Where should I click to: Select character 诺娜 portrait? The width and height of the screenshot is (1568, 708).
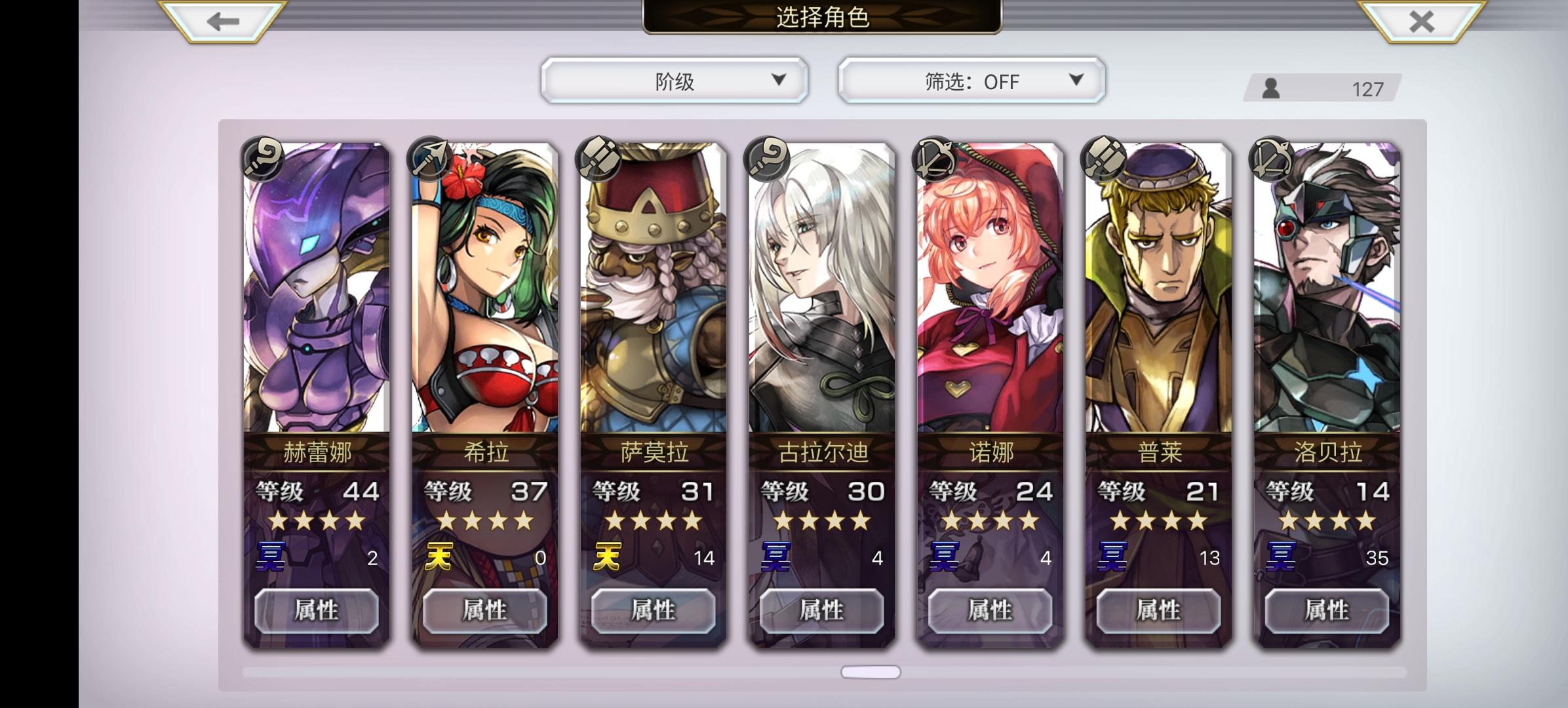(990, 288)
